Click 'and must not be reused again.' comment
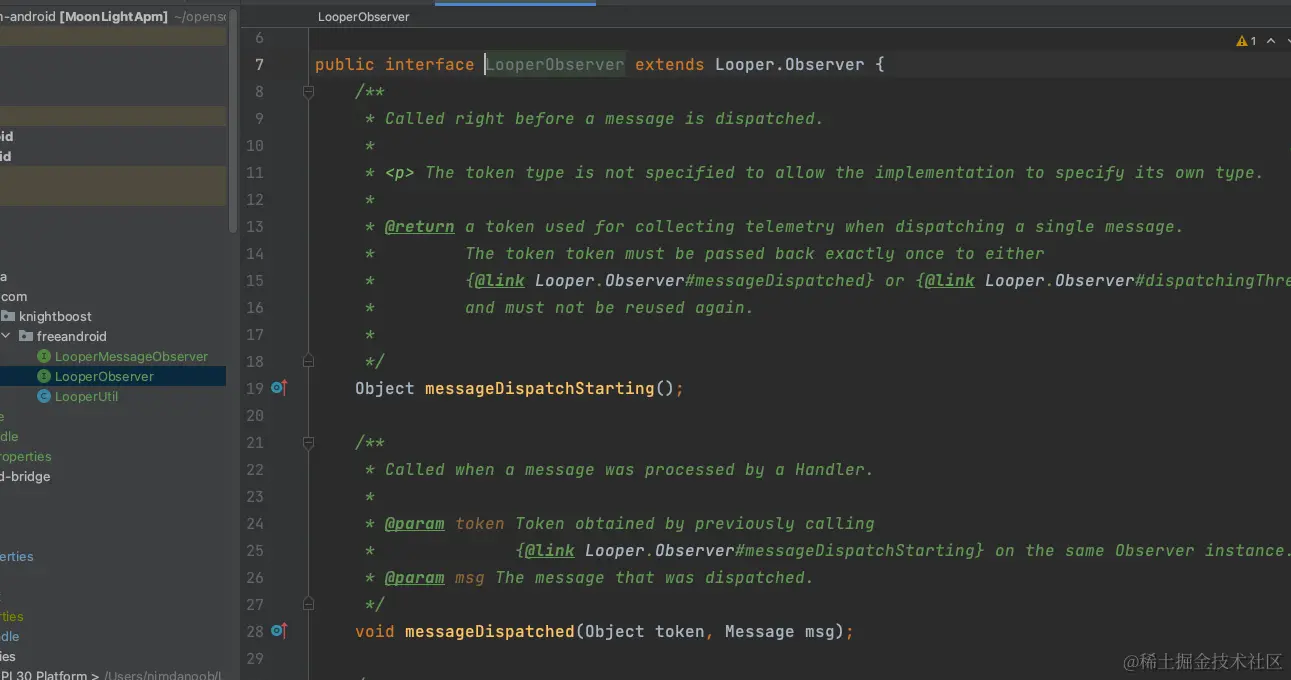This screenshot has width=1291, height=680. pyautogui.click(x=609, y=307)
